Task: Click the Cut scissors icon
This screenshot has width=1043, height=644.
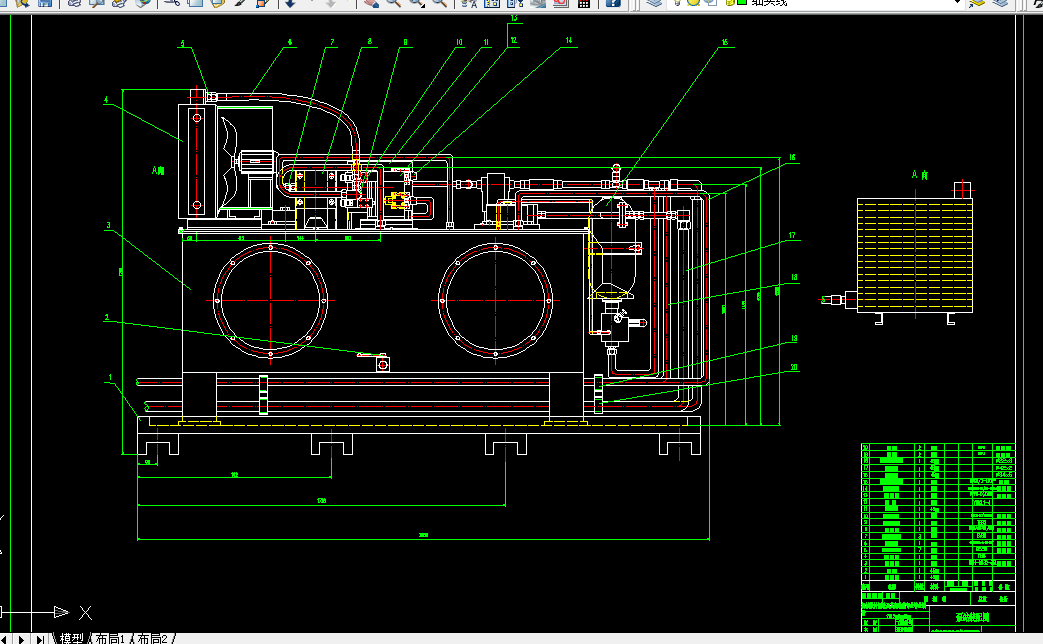Action: (172, 3)
